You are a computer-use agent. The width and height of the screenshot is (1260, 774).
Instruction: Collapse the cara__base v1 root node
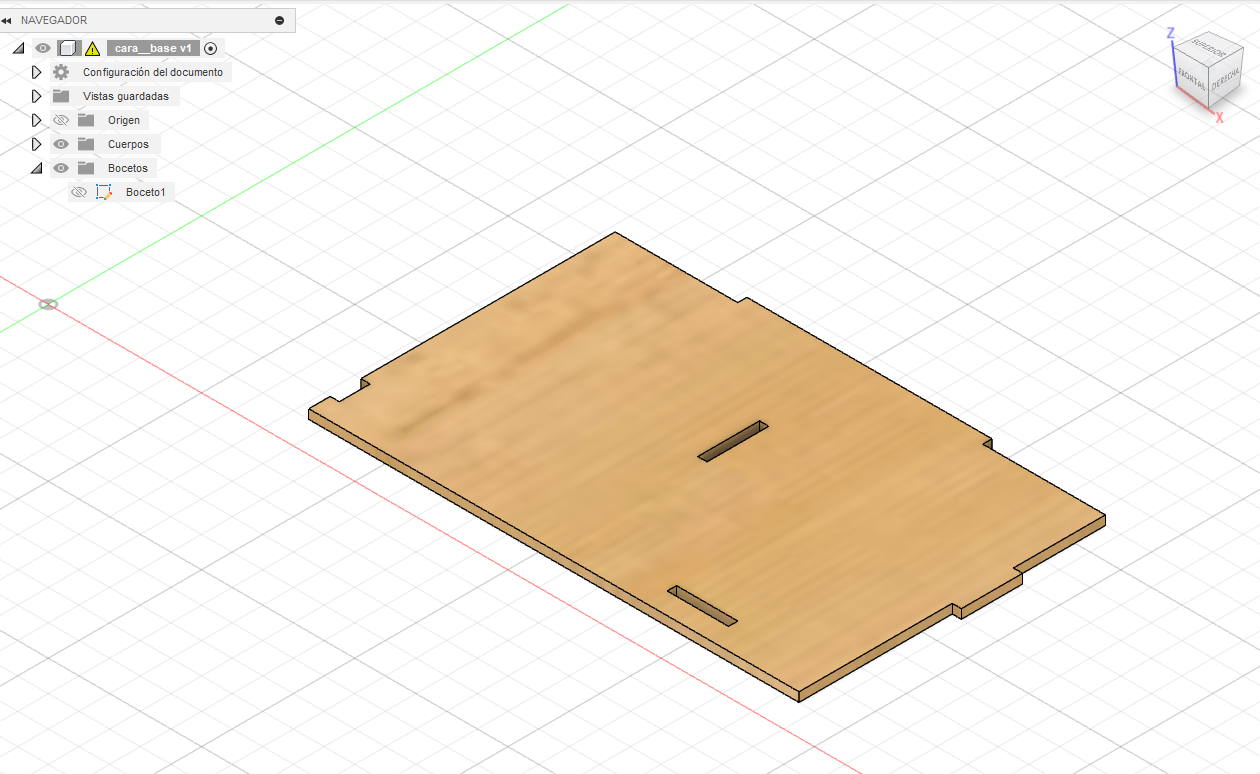coord(18,48)
